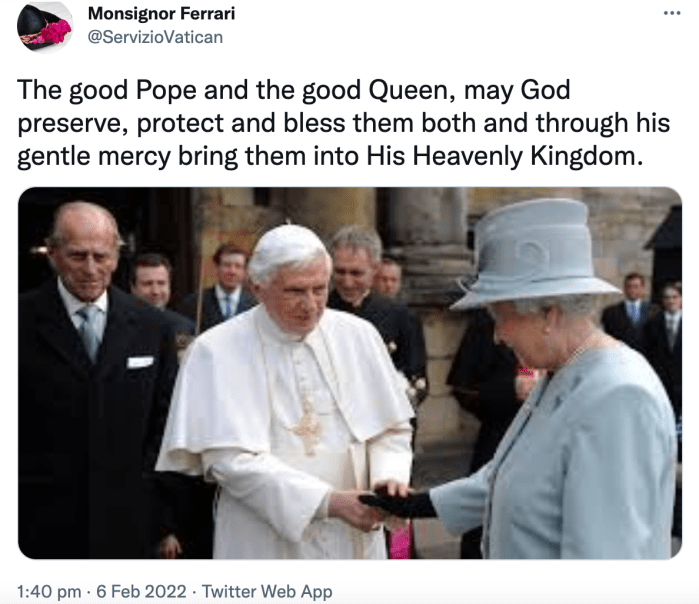This screenshot has height=604, width=699.
Task: Click the 6 Feb 2022 date
Action: click(141, 592)
